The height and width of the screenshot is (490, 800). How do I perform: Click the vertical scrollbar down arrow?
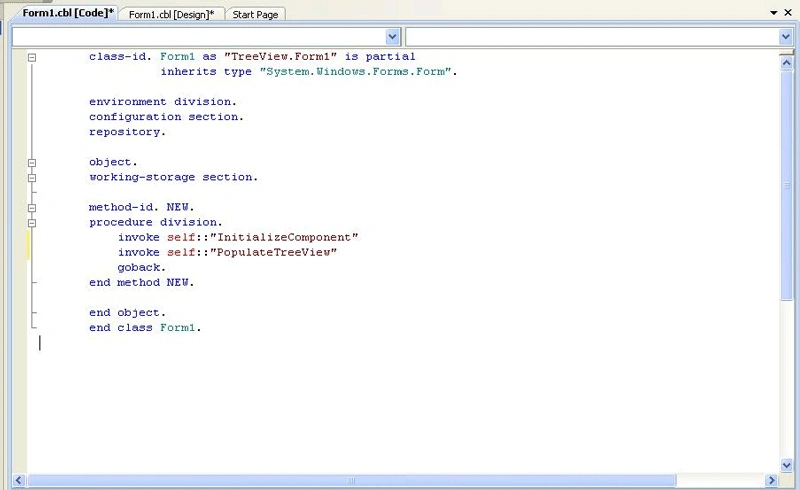pos(786,465)
